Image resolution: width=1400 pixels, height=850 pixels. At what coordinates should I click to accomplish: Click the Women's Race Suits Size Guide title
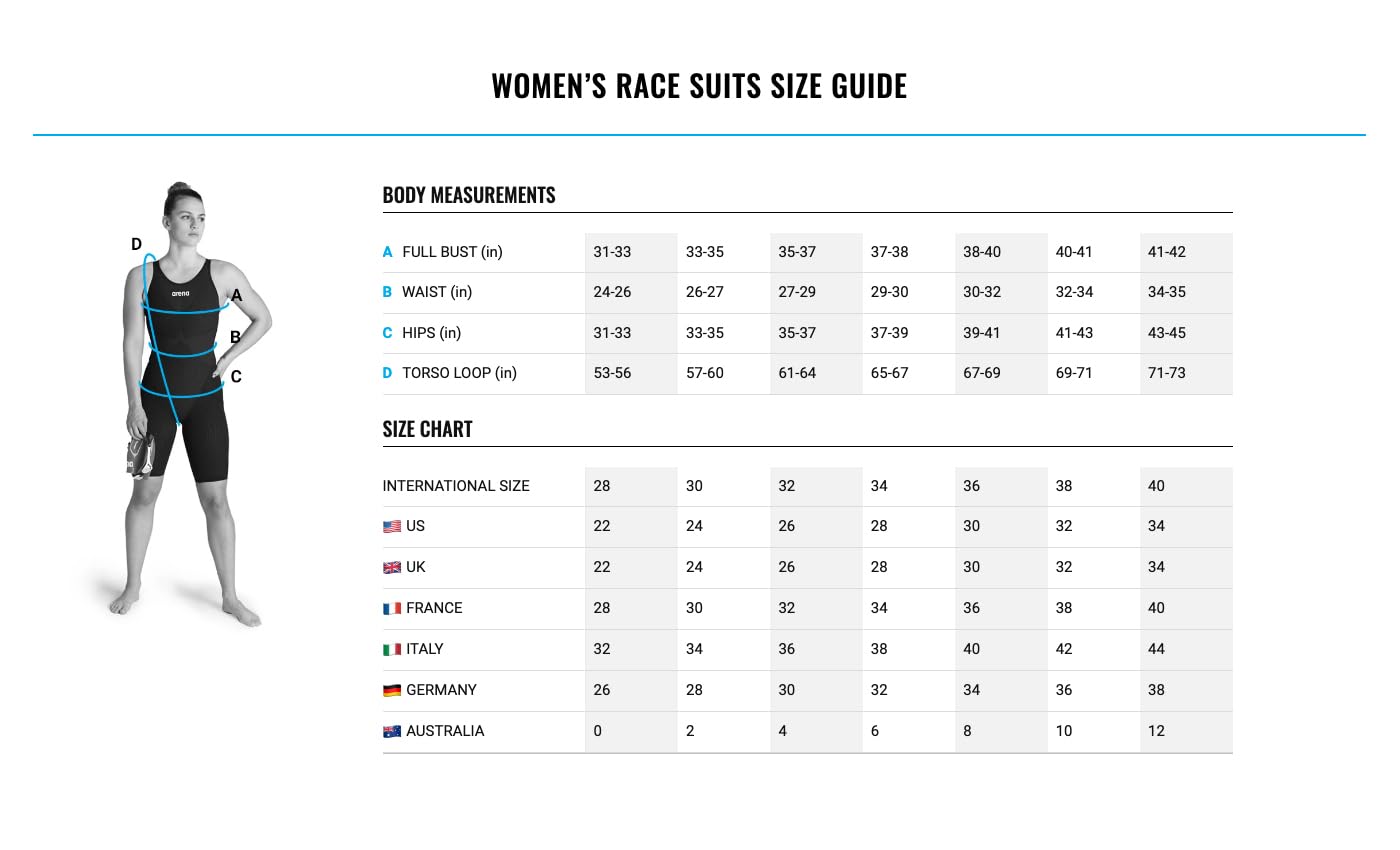pos(699,86)
